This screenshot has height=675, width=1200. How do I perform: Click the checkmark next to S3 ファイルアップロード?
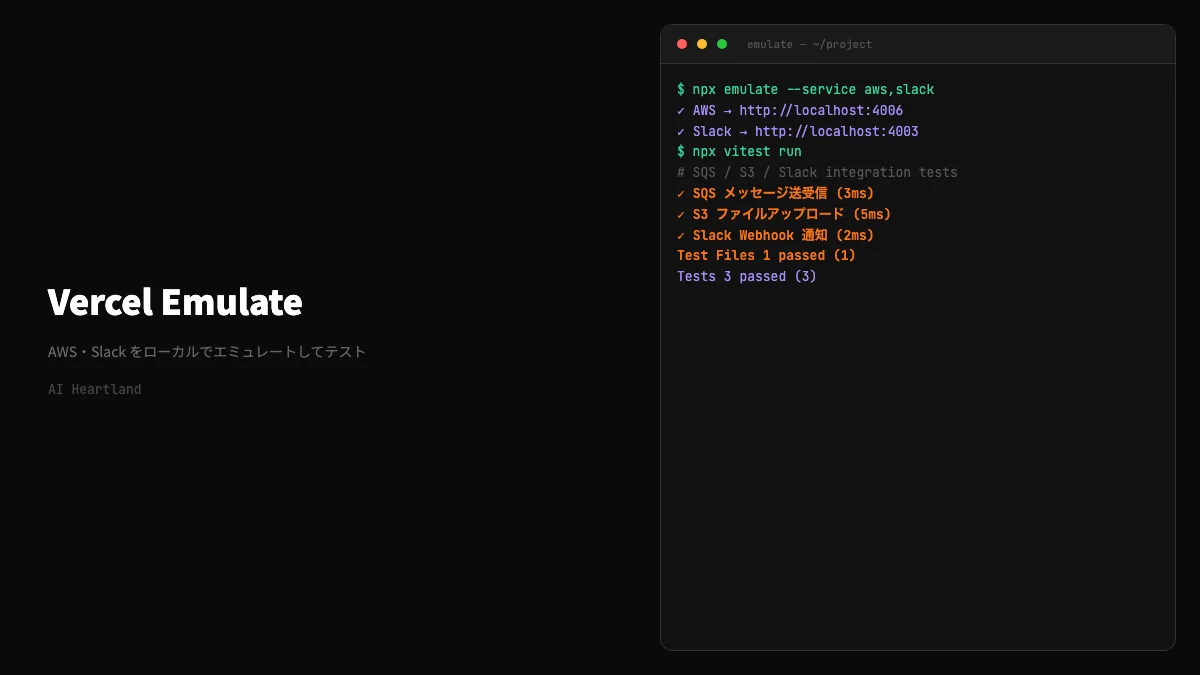tap(681, 214)
